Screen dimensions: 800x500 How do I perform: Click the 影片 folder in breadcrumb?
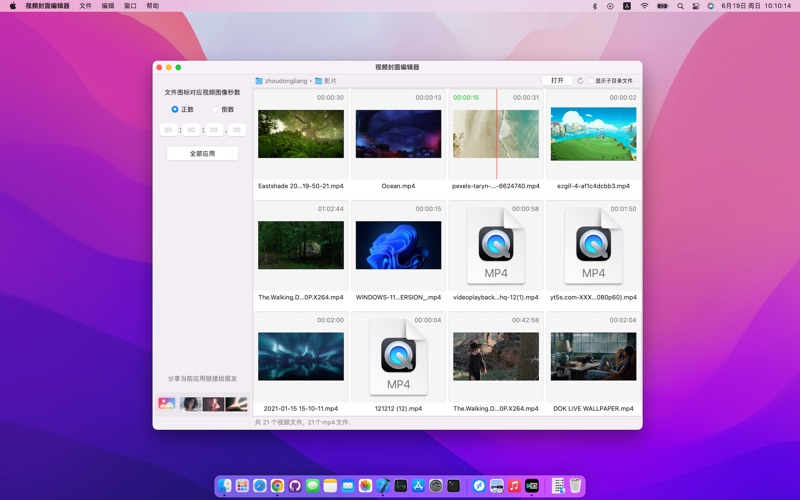coord(326,80)
